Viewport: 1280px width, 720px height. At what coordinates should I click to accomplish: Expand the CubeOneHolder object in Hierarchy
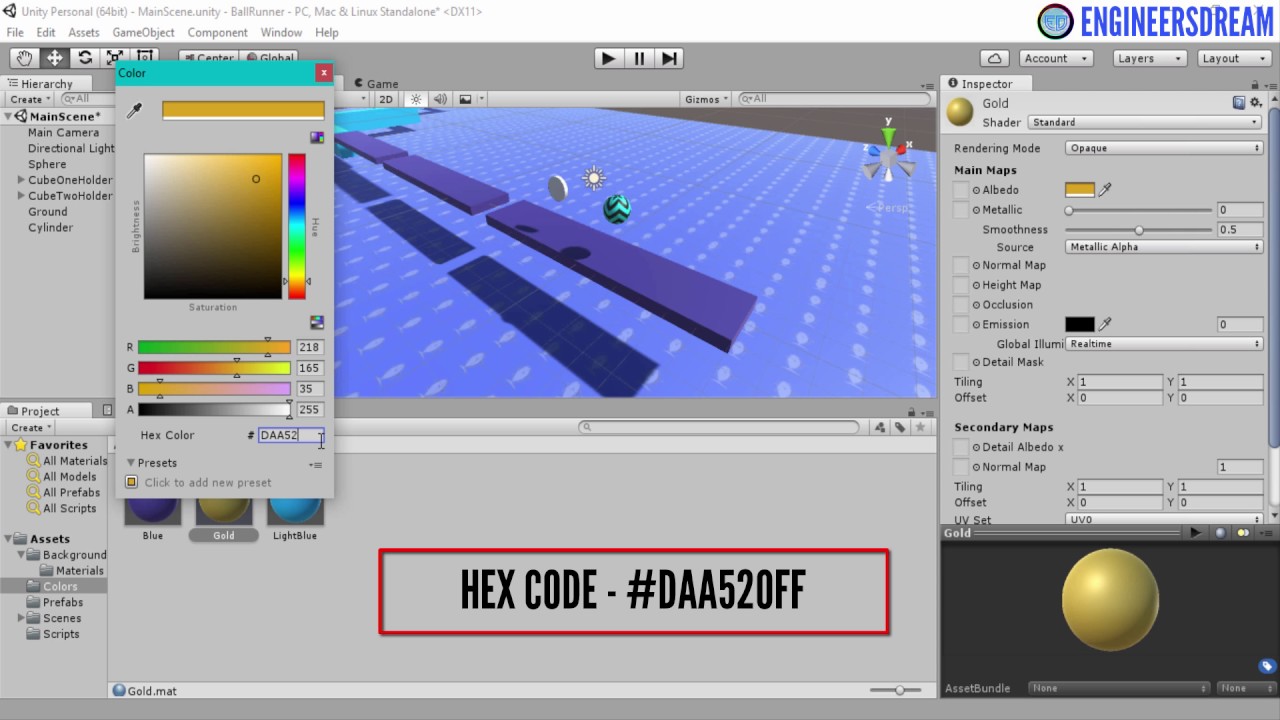click(21, 180)
